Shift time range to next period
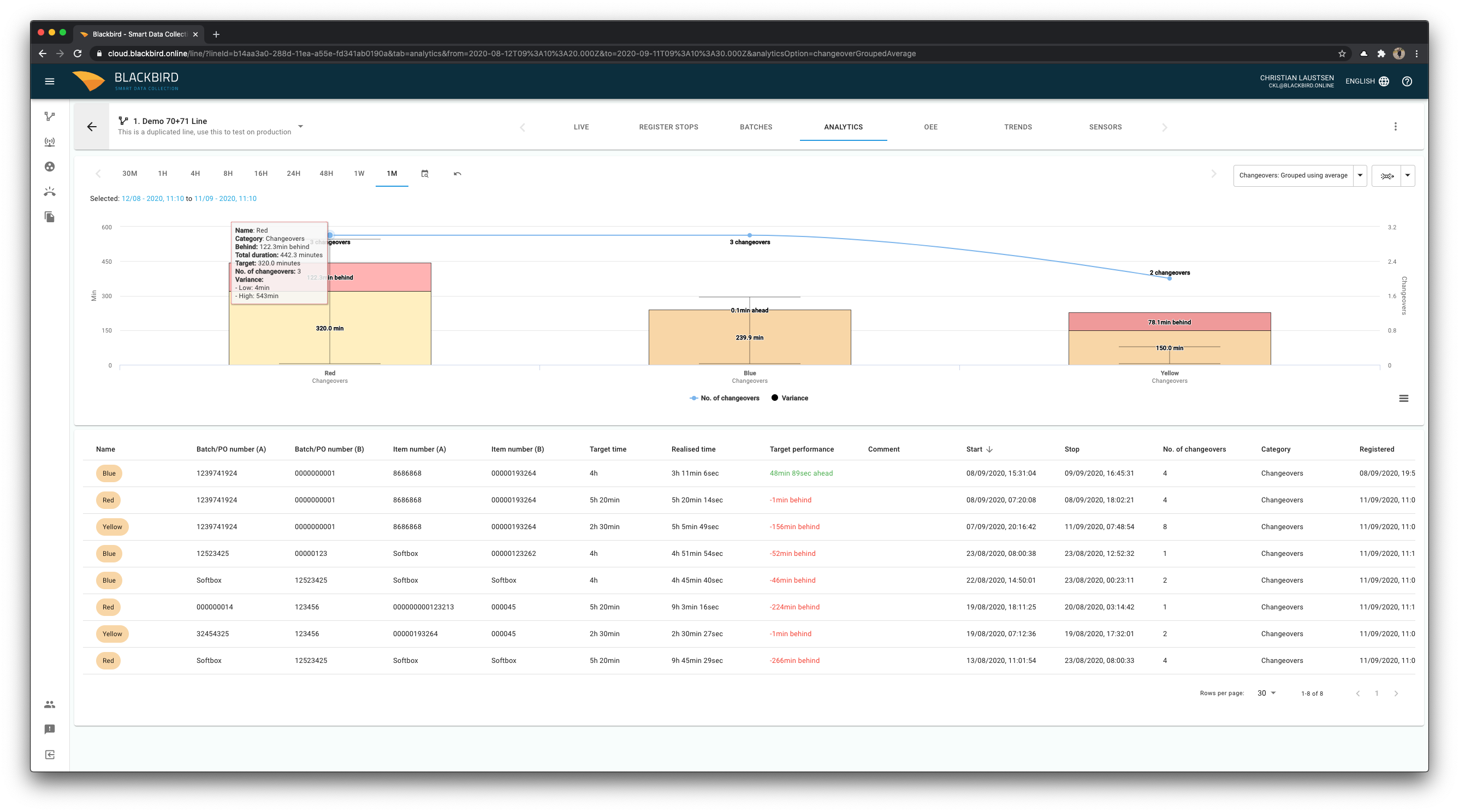This screenshot has width=1459, height=812. (1214, 174)
